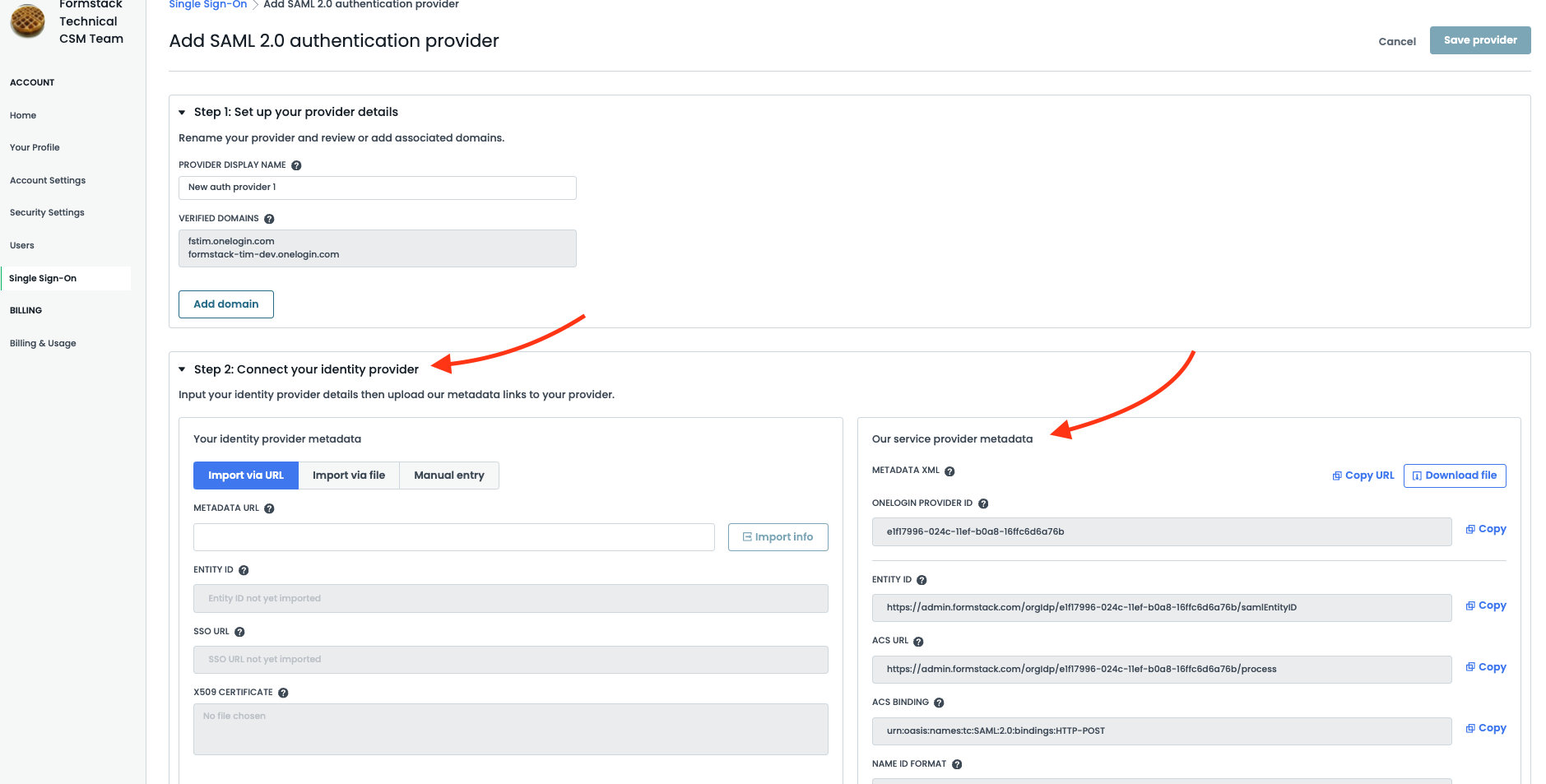
Task: Open the PROVIDER DISPLAY NAME help tooltip
Action: click(296, 165)
